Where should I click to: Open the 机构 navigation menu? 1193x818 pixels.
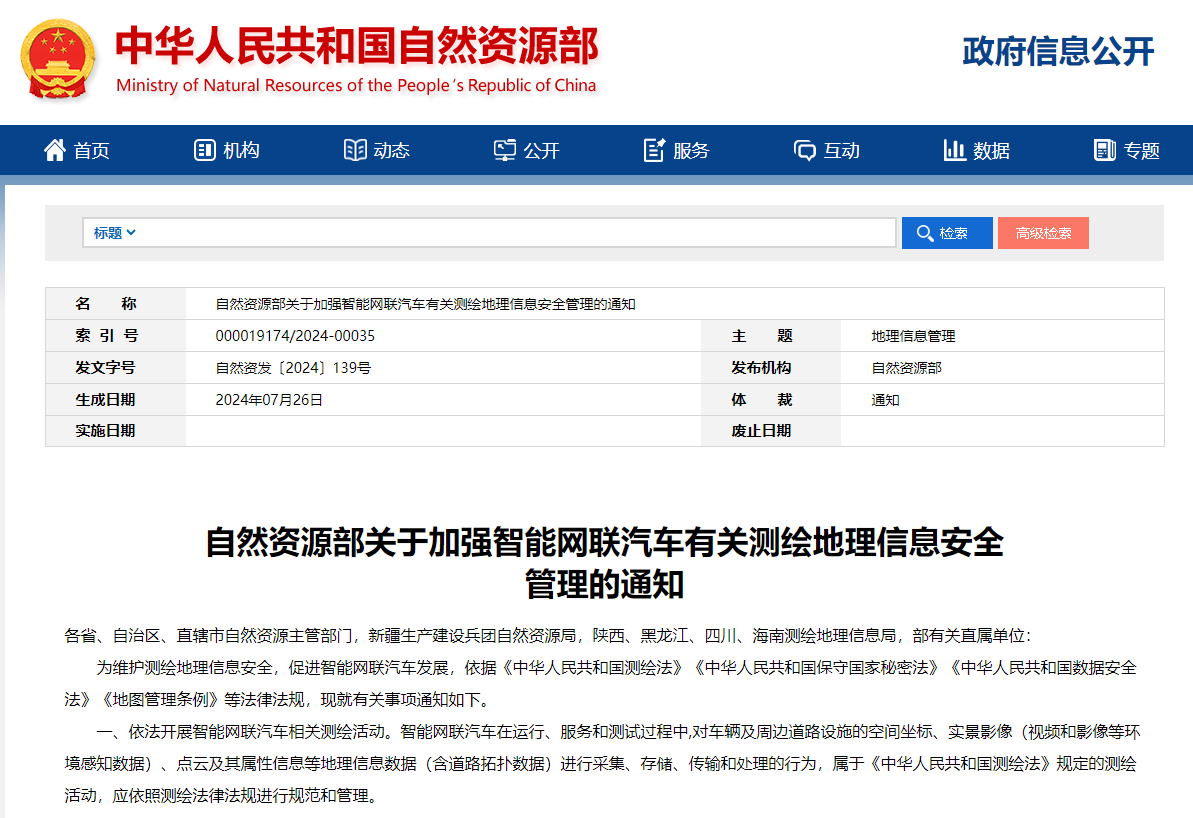[x=241, y=150]
